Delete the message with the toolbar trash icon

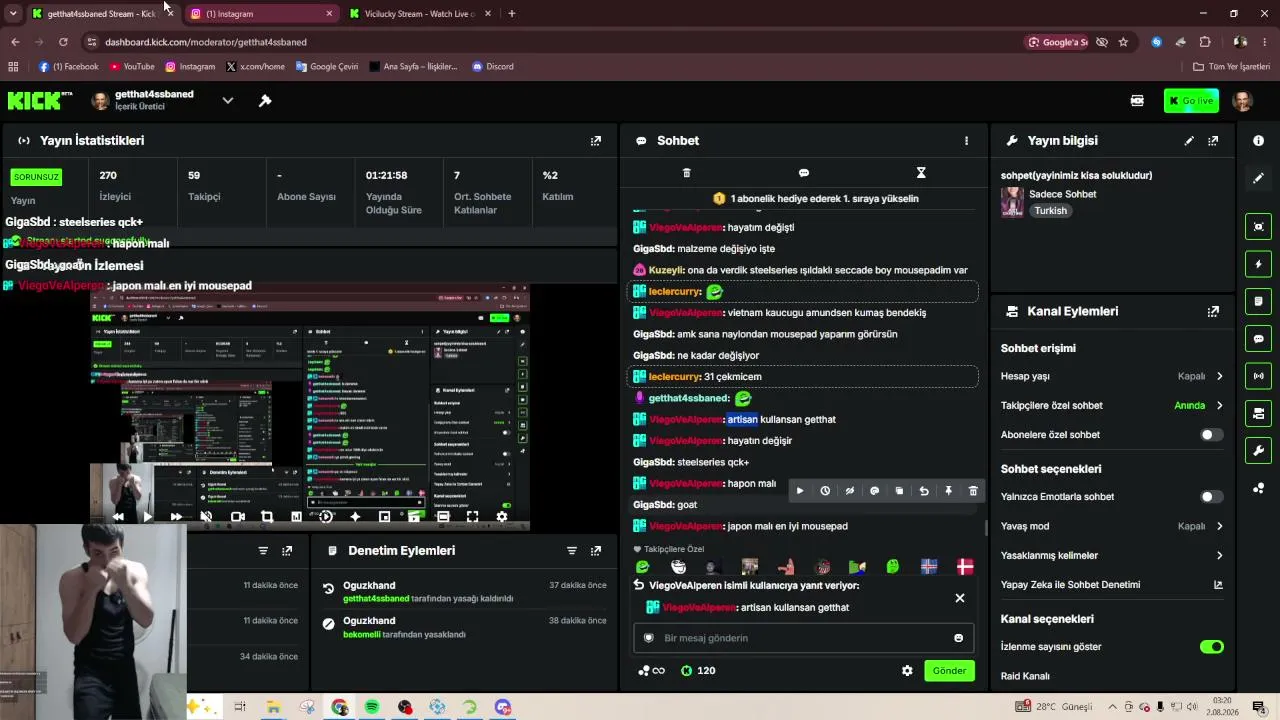(x=973, y=491)
